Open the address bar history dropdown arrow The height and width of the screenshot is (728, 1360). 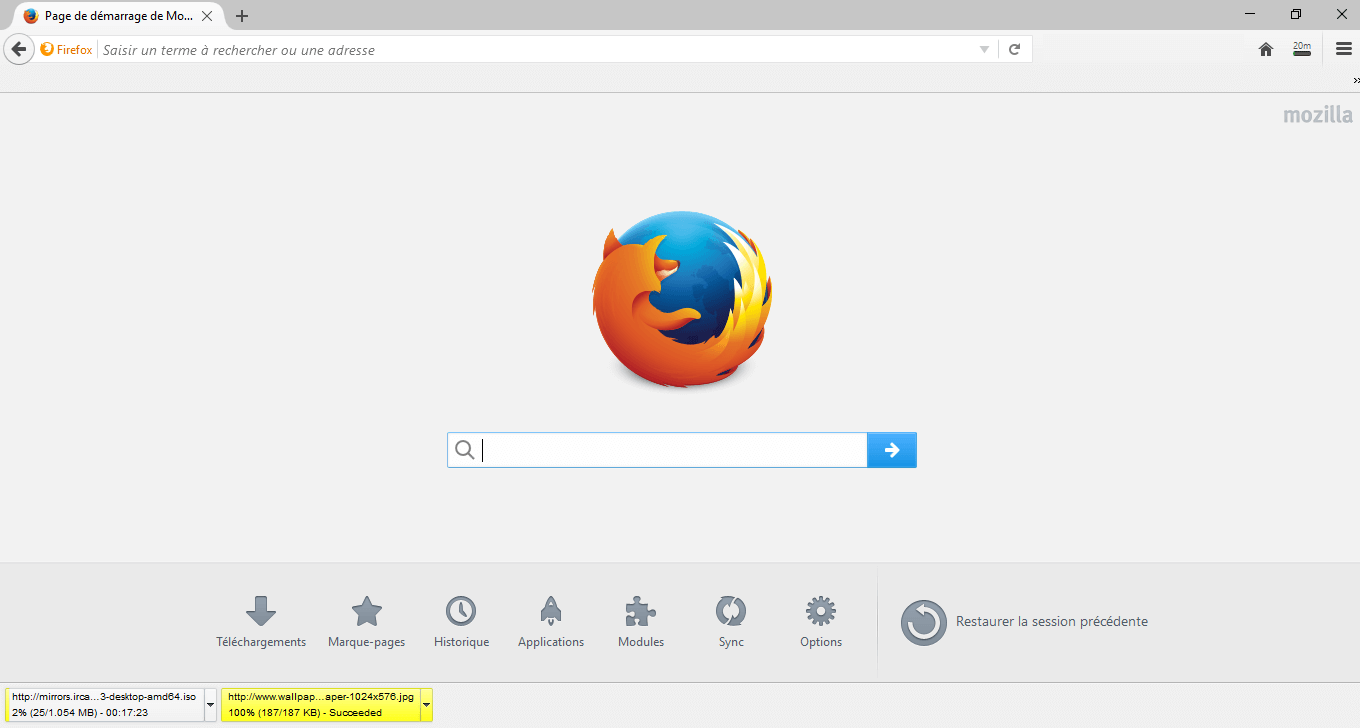984,50
